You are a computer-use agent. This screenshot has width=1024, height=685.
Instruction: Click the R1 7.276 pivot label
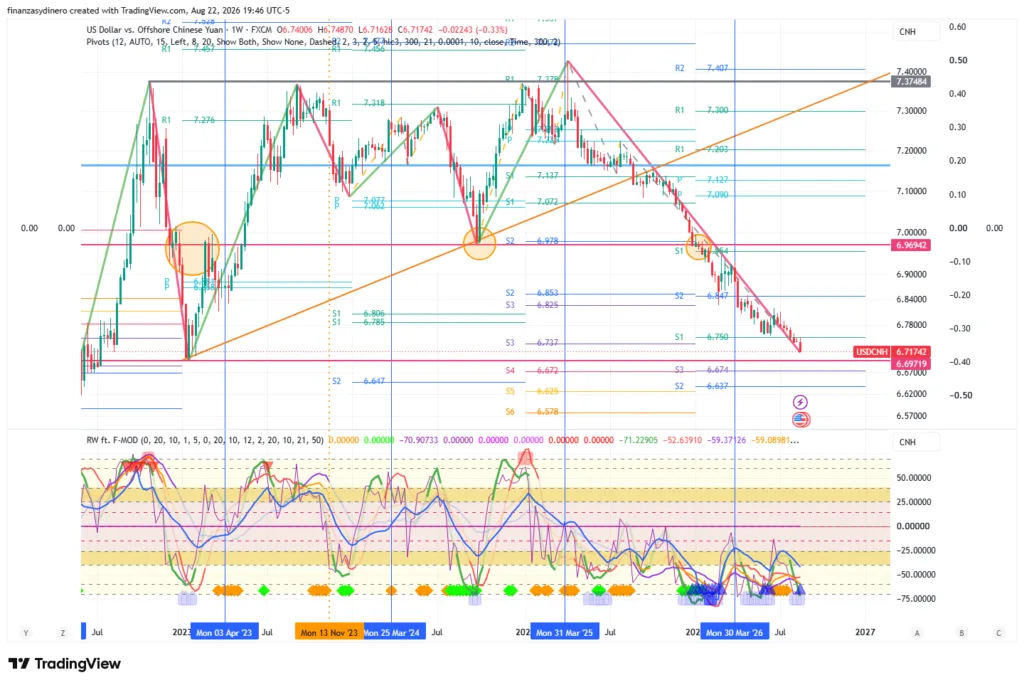tap(188, 120)
